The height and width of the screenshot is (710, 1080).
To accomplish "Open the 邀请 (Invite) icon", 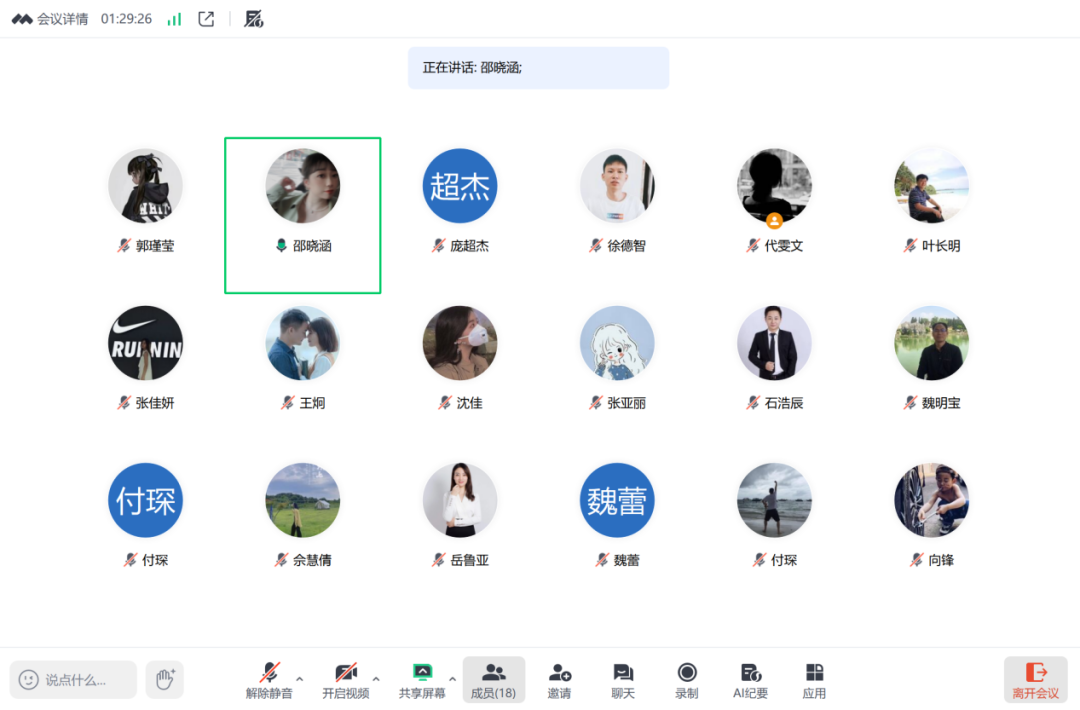I will (x=560, y=679).
